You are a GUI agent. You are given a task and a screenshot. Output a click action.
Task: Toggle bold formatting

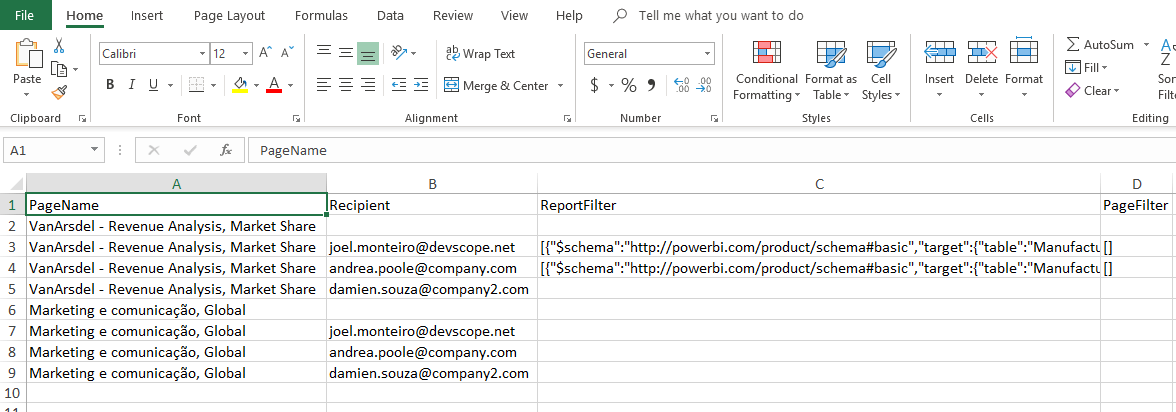[110, 85]
